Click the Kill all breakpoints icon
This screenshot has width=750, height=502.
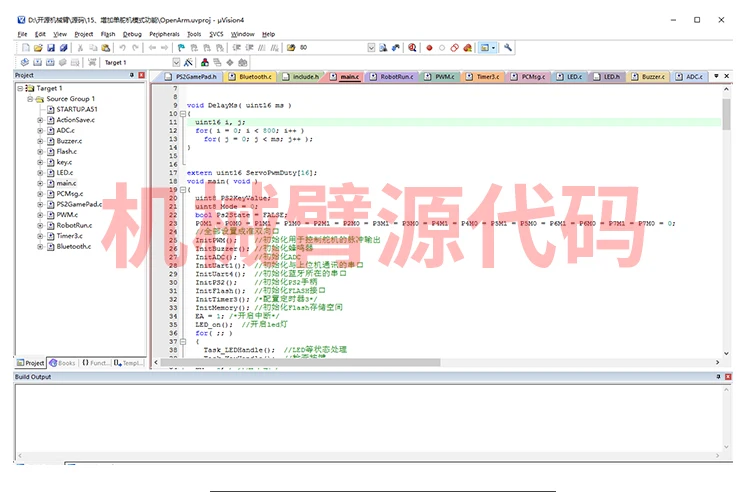click(468, 48)
